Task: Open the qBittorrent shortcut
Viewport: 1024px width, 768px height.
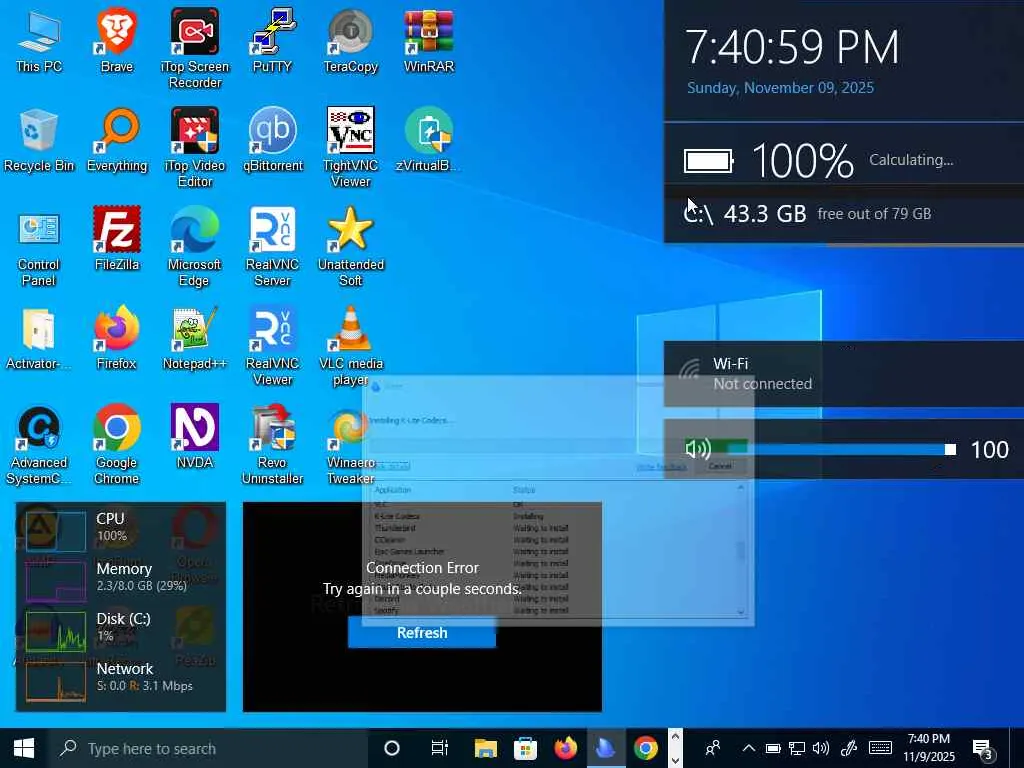Action: 272,140
